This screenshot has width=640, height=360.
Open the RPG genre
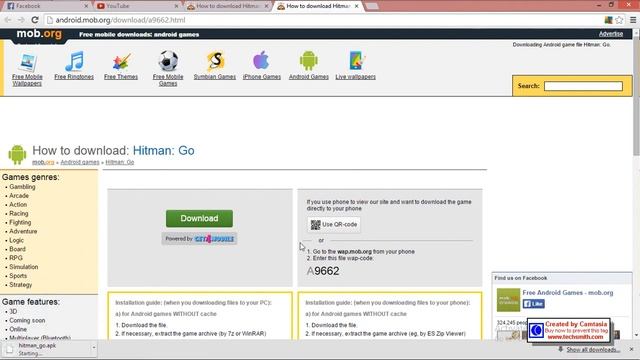[x=16, y=258]
